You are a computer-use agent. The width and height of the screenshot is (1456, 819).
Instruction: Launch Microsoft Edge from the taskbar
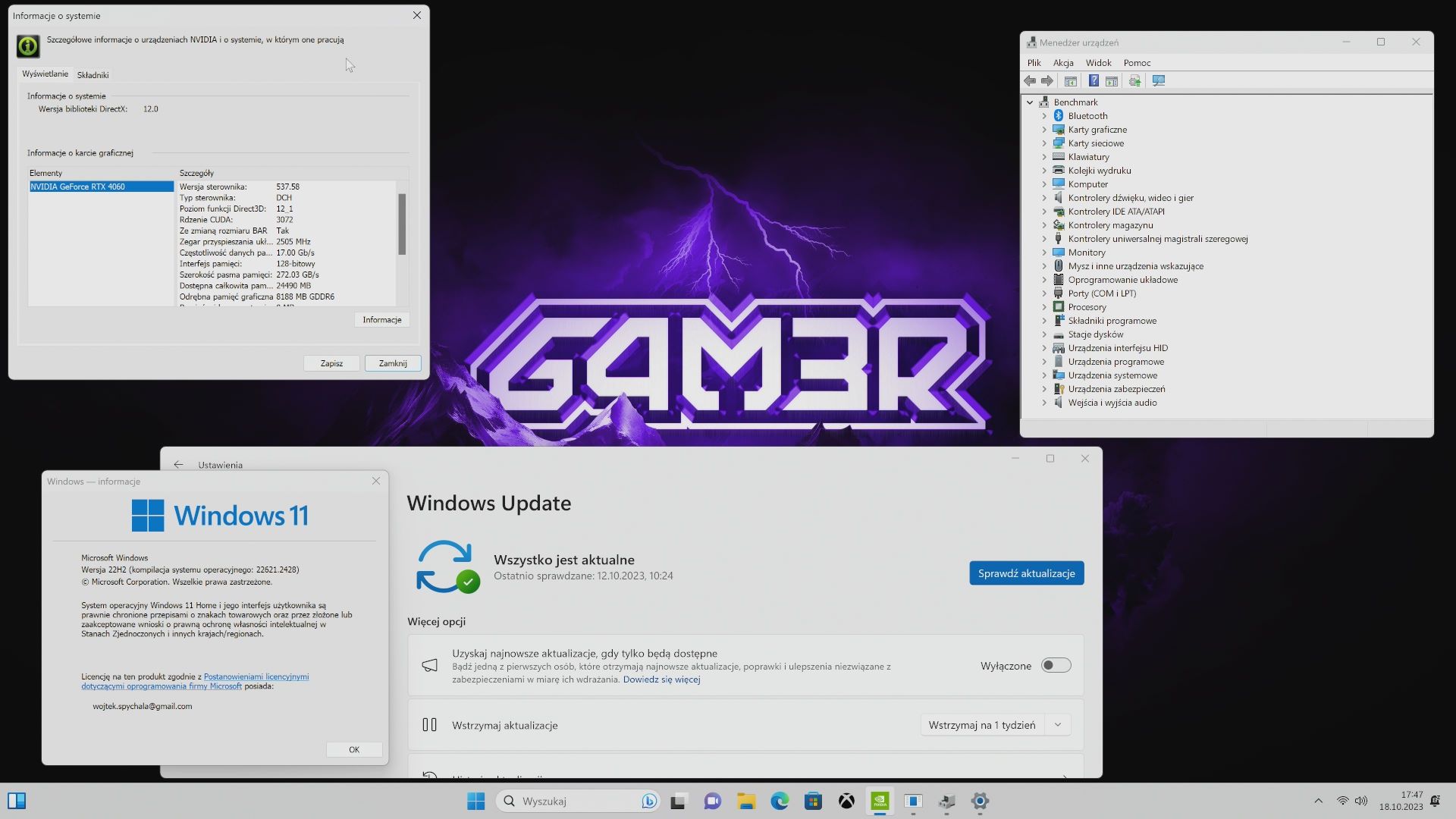780,801
